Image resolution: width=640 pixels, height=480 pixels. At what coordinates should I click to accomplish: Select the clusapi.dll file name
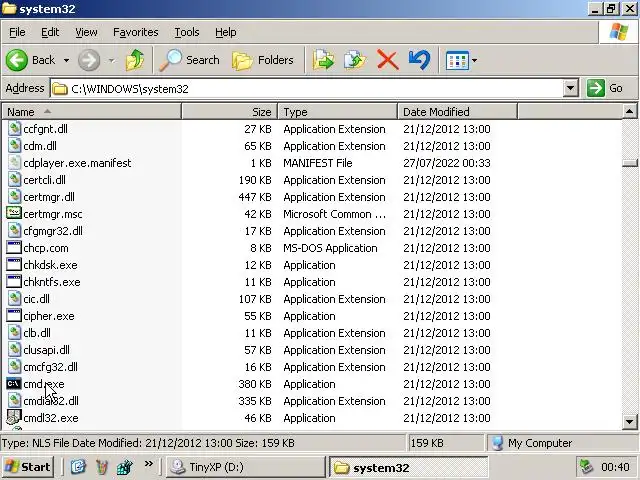click(47, 350)
